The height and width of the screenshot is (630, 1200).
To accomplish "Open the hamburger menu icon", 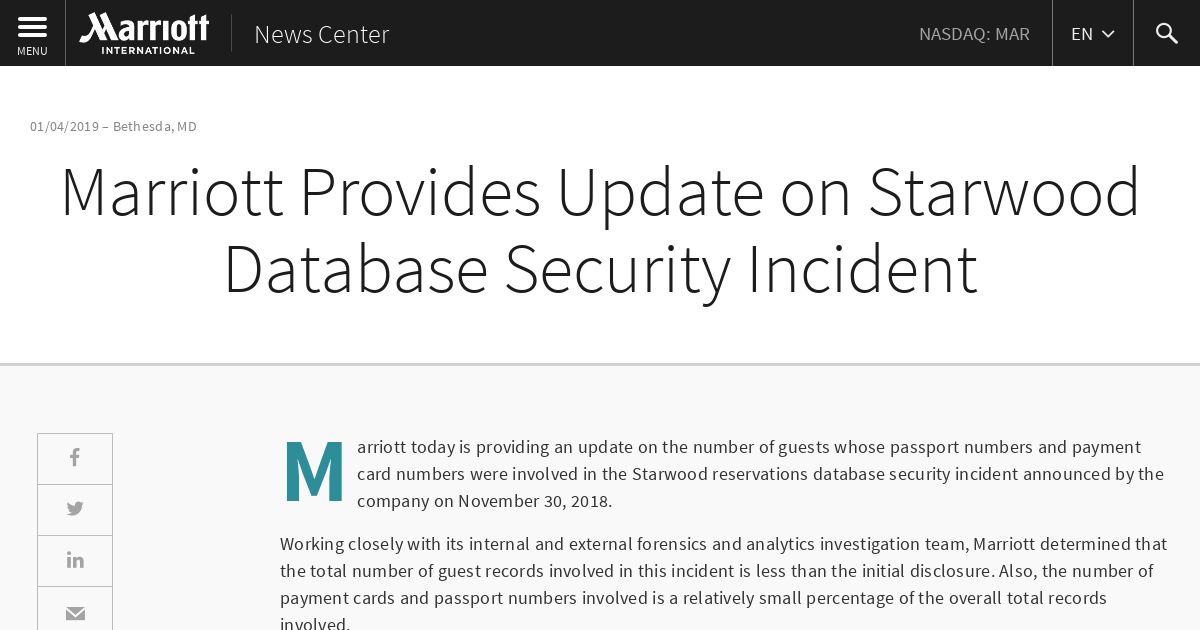I will pos(32,27).
